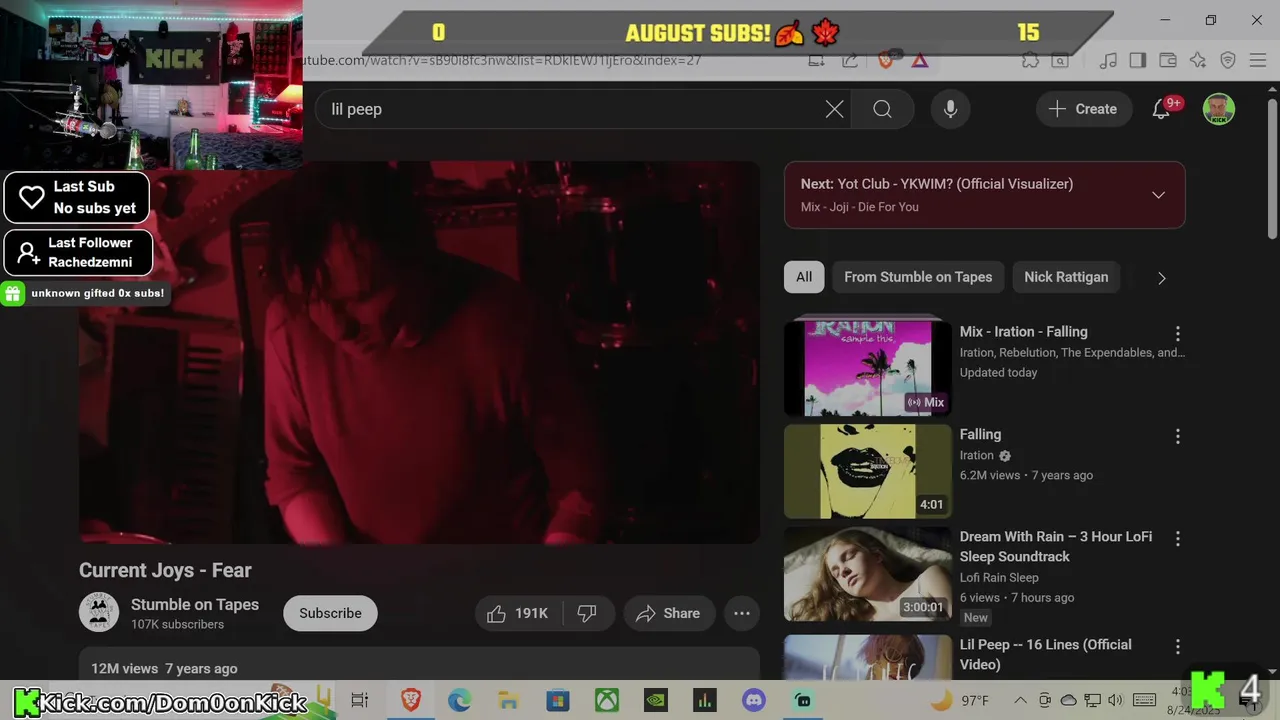The height and width of the screenshot is (720, 1280).
Task: Click the Create button
Action: 1083,109
